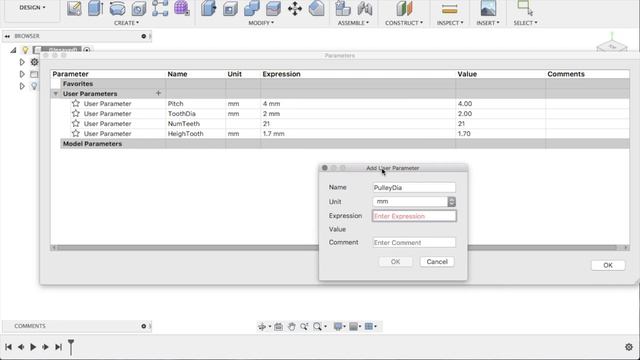Choose the Hole tool icon

[139, 8]
